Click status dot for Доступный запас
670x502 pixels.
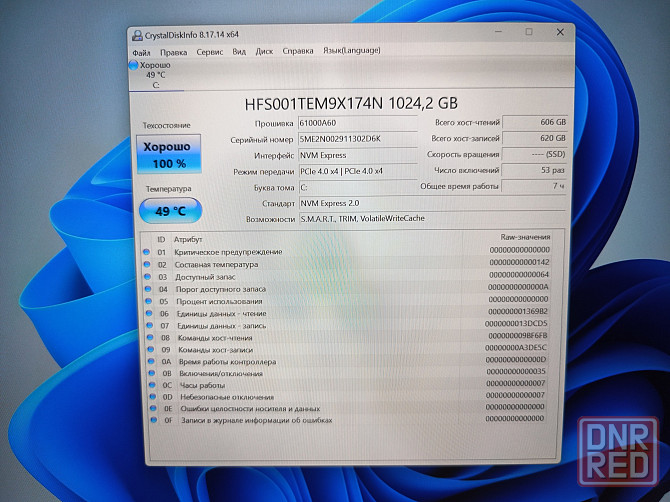coord(147,277)
